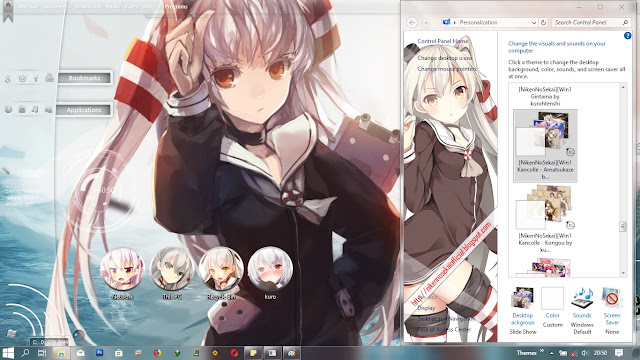Expand the Themes toolbar chevron
The height and width of the screenshot is (360, 640).
point(542,351)
